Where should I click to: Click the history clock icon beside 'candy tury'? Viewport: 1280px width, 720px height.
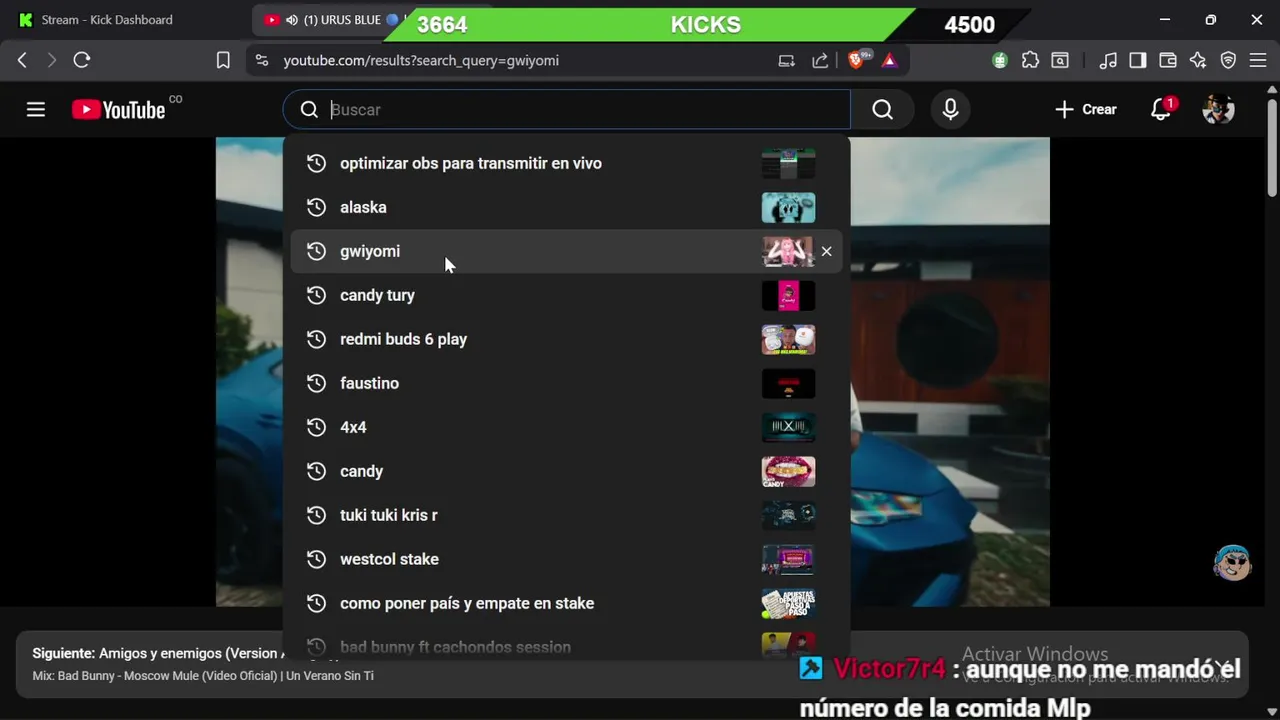[x=316, y=295]
